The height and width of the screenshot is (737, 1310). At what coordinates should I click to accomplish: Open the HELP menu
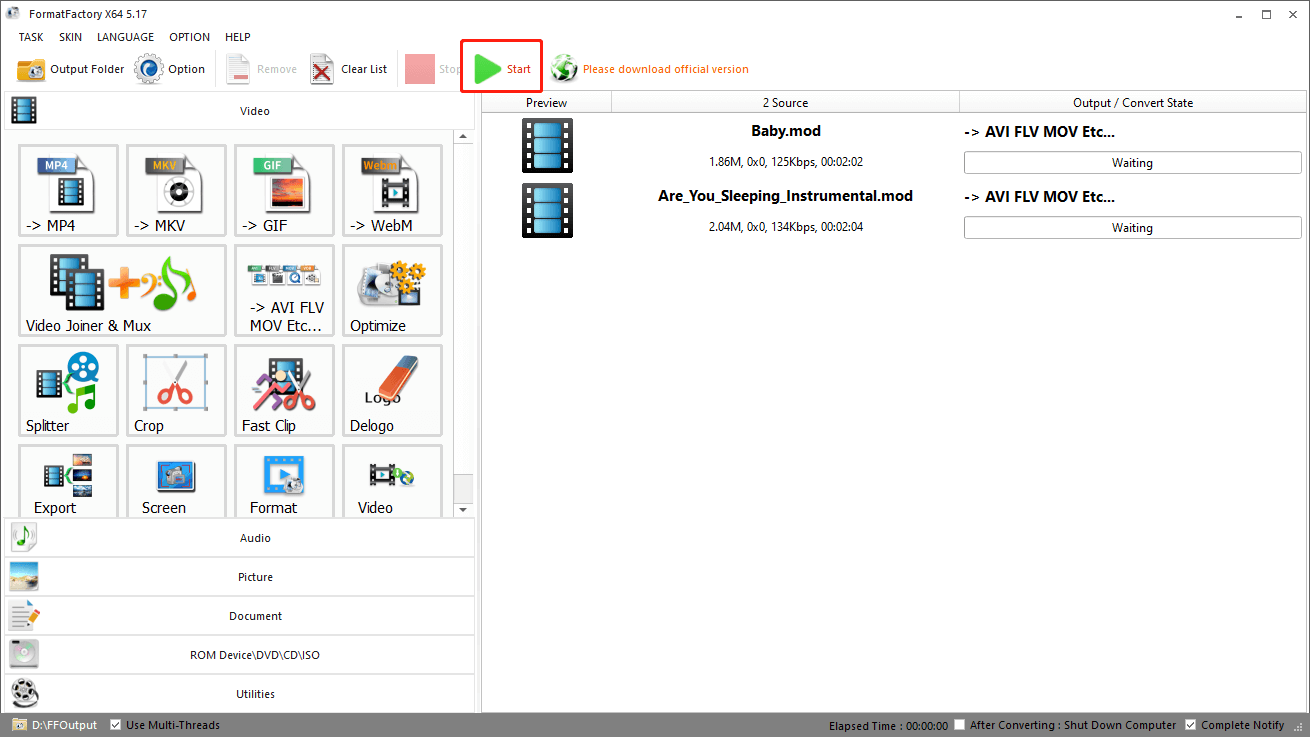[238, 37]
